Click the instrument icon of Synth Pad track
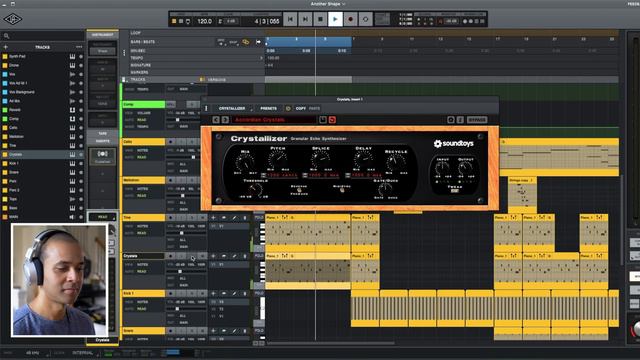Viewport: 640px width, 360px height. pos(72,56)
